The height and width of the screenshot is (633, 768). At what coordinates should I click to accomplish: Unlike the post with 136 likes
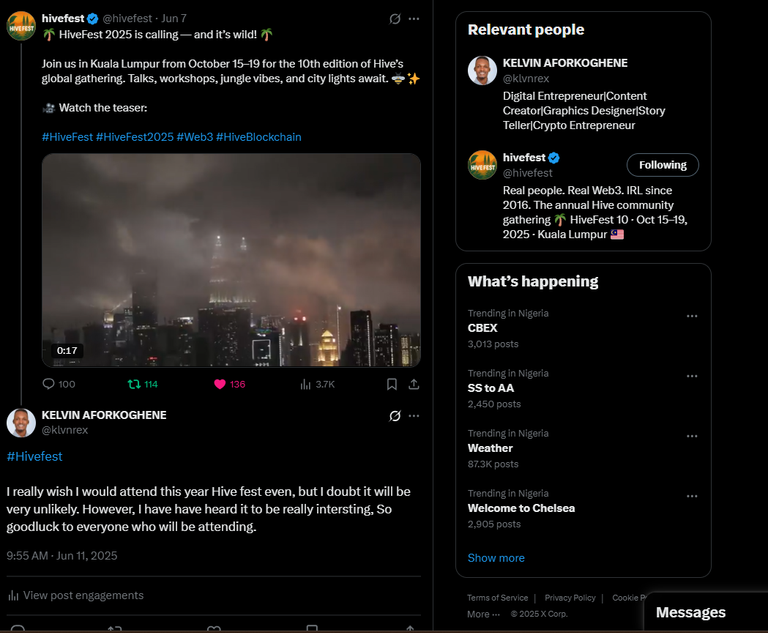(219, 384)
